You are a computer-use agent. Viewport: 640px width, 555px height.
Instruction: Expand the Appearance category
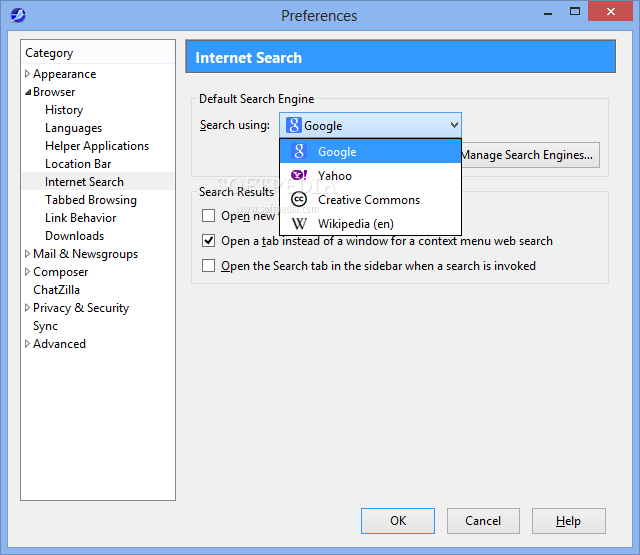(x=27, y=74)
